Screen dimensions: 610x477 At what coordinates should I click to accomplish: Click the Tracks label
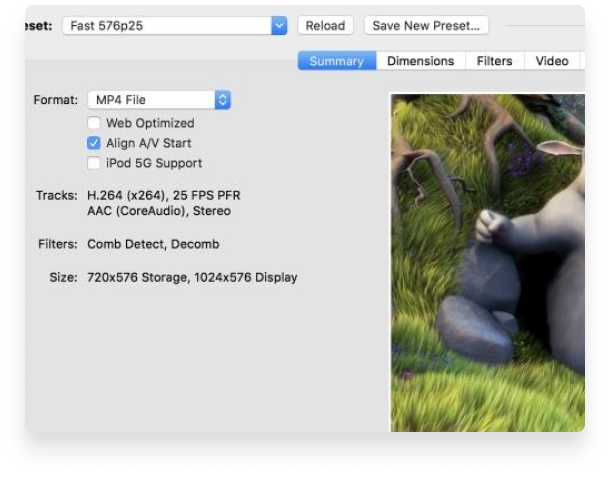click(56, 195)
